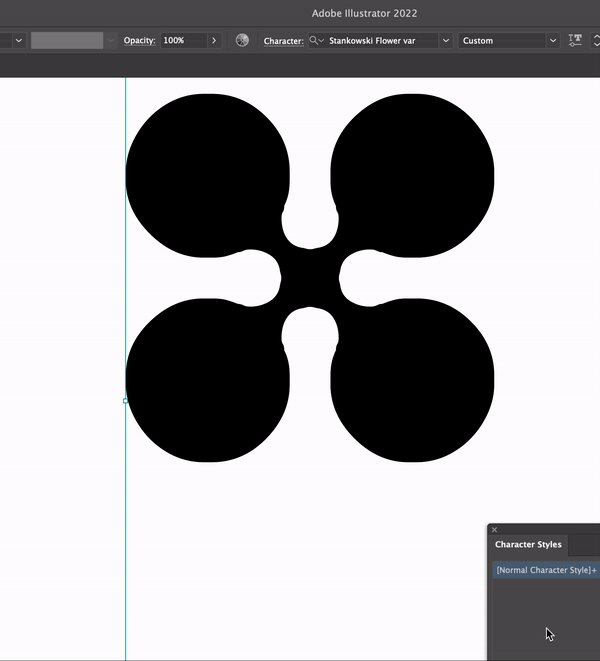Click the Opacity value field showing 100%
This screenshot has height=661, width=600.
(x=184, y=40)
